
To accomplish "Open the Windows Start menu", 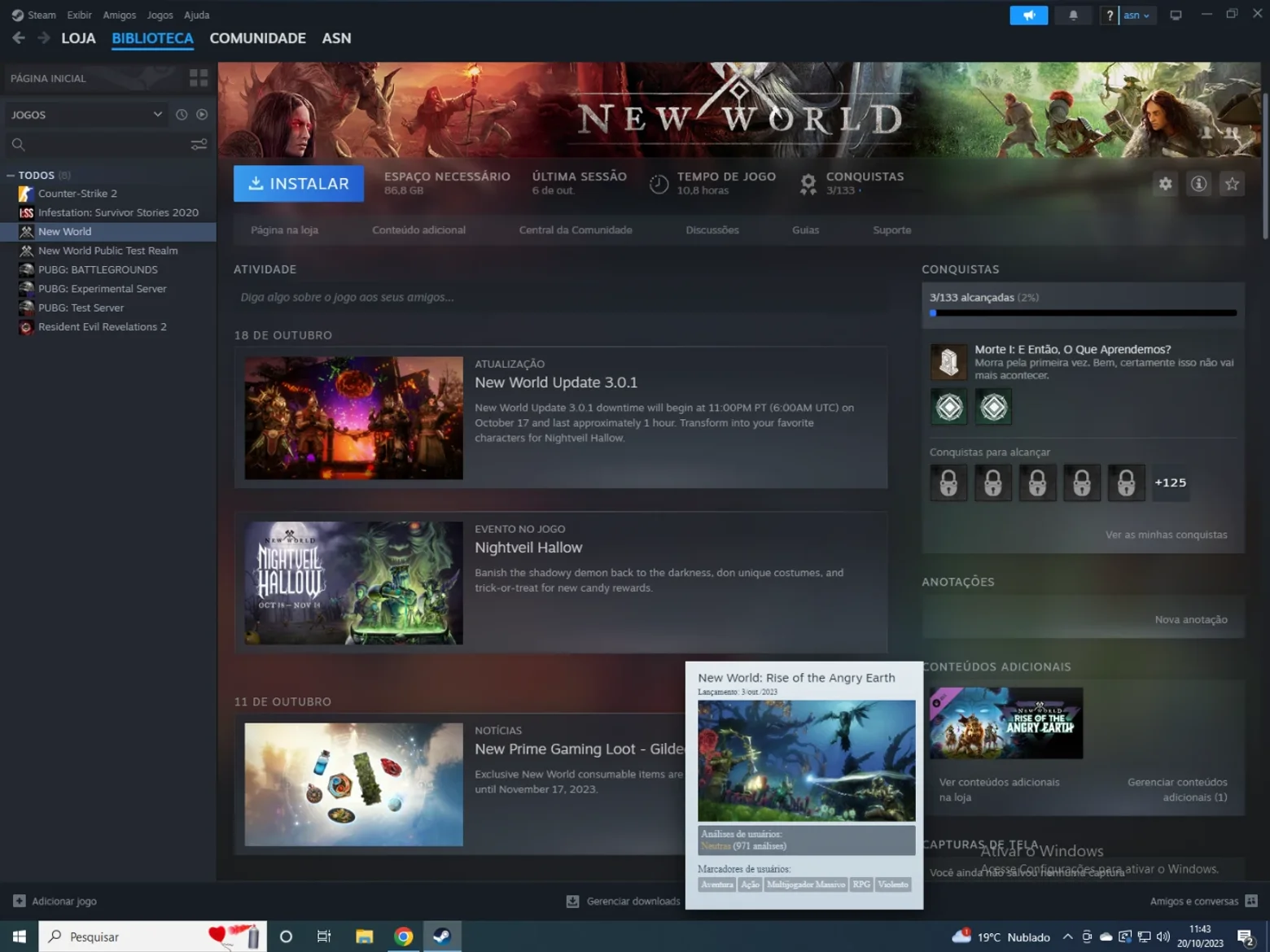I will point(20,937).
